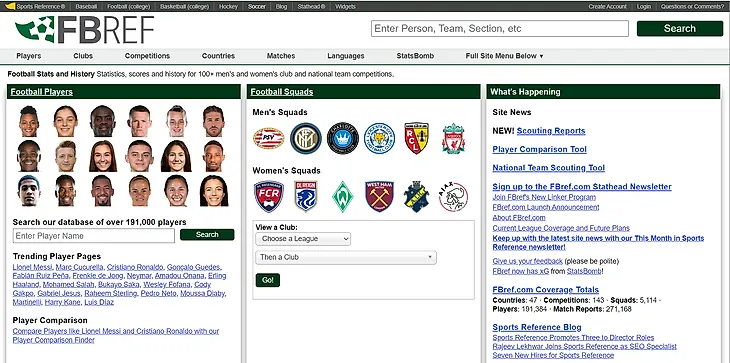
Task: Open the Languages menu
Action: pos(346,56)
